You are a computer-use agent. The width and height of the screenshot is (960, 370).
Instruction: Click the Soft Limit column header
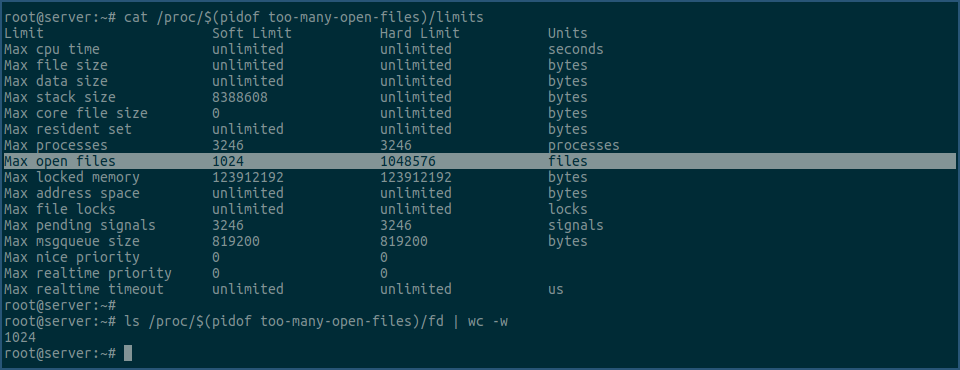pyautogui.click(x=252, y=33)
